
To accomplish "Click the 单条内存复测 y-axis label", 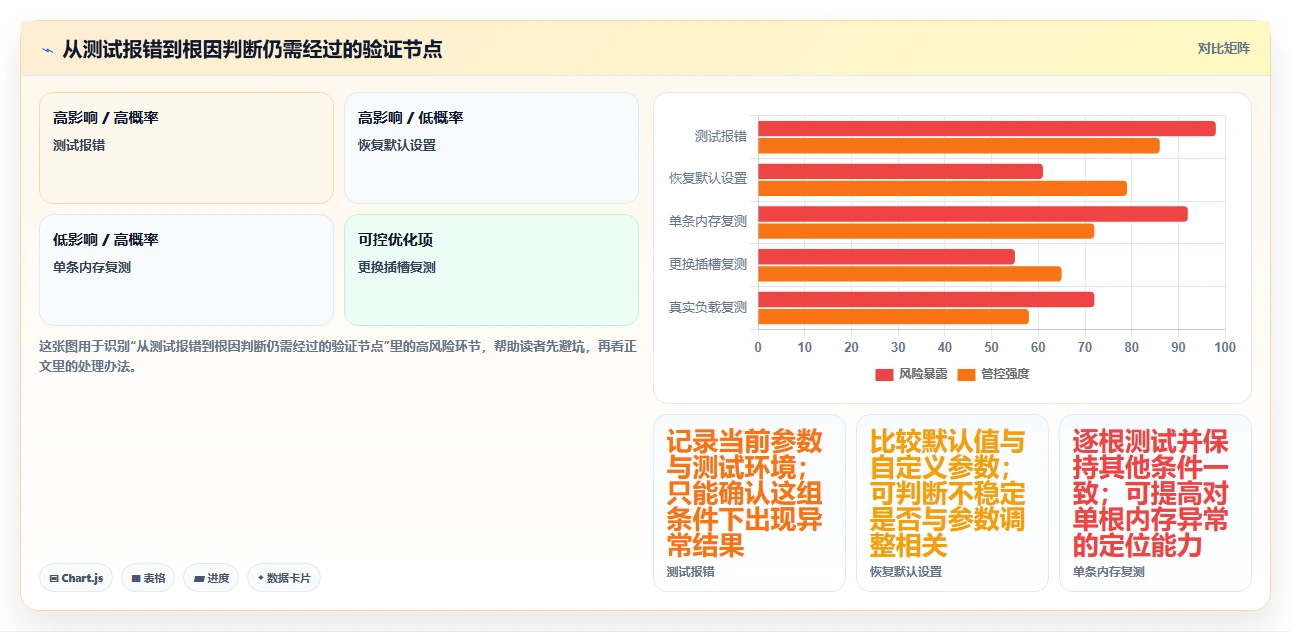I will pos(708,222).
